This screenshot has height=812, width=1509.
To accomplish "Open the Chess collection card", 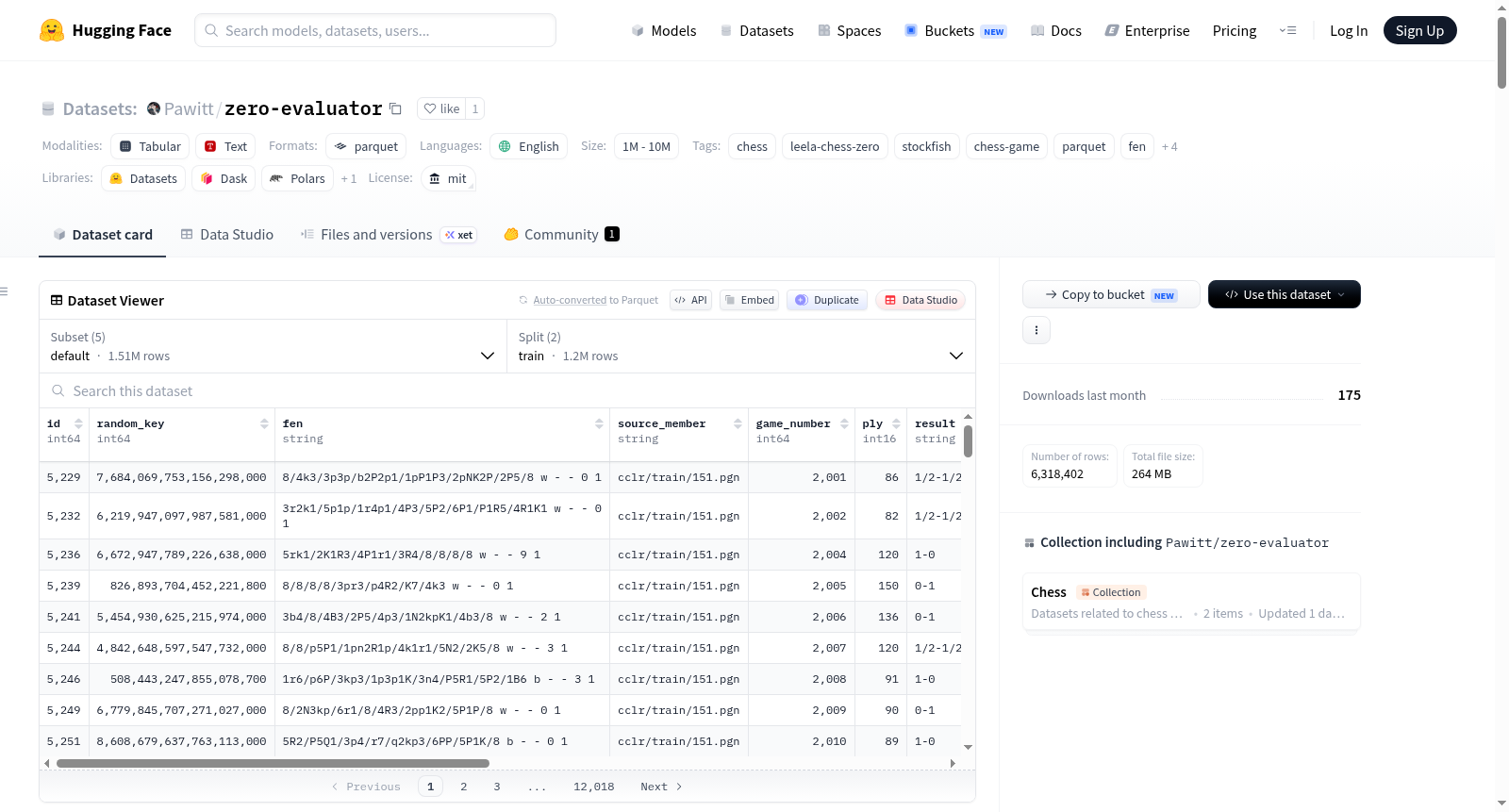I will 1191,603.
